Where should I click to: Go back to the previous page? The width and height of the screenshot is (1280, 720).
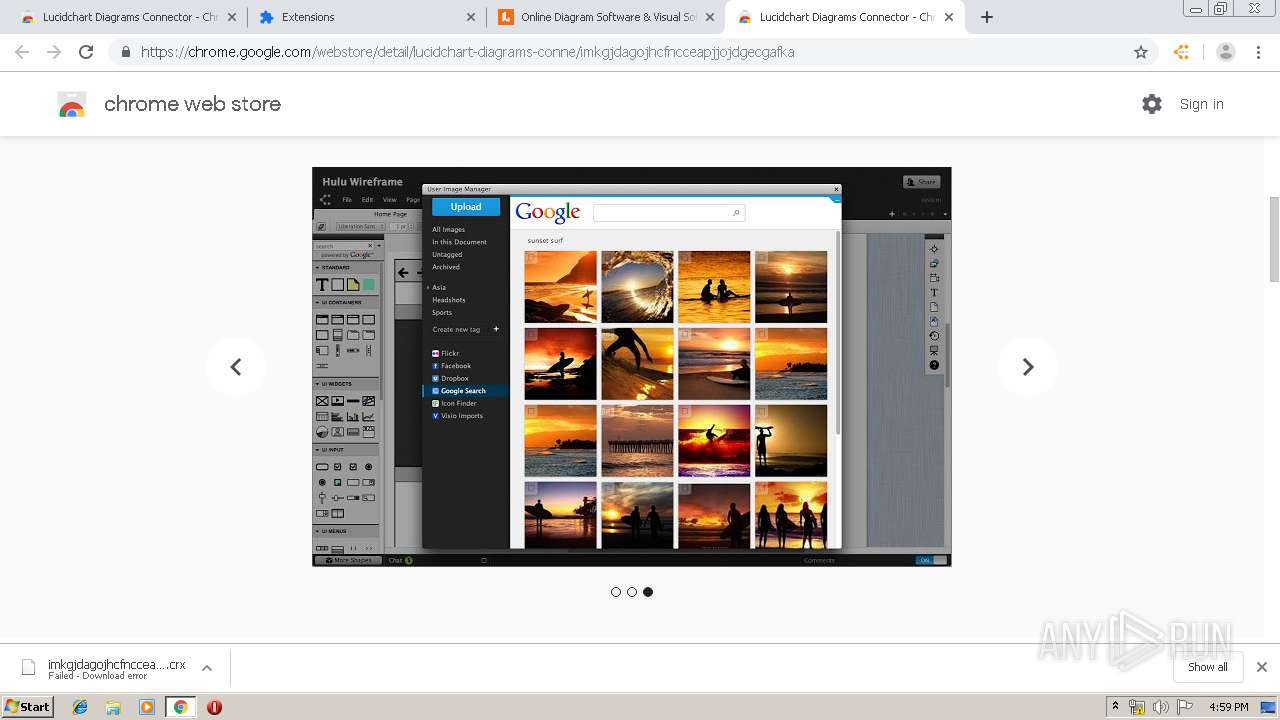click(22, 52)
